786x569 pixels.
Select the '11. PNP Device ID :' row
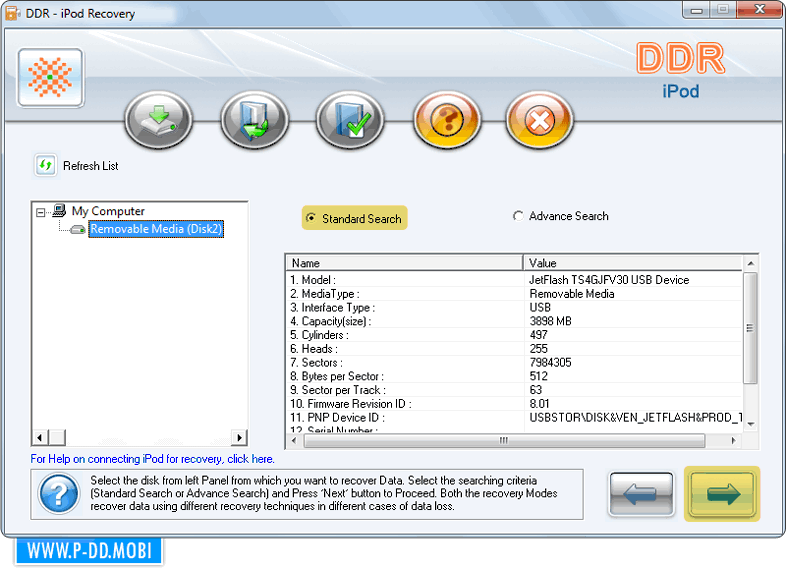pos(514,418)
